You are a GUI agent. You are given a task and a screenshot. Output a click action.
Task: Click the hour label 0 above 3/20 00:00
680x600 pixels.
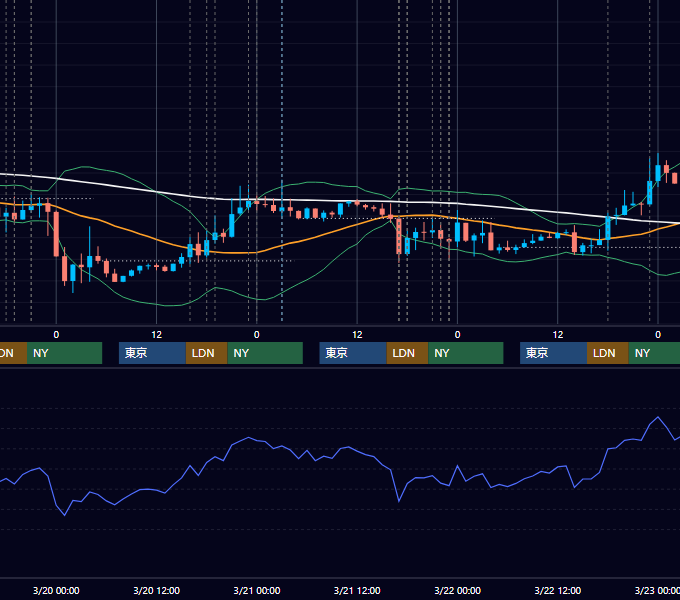click(56, 335)
